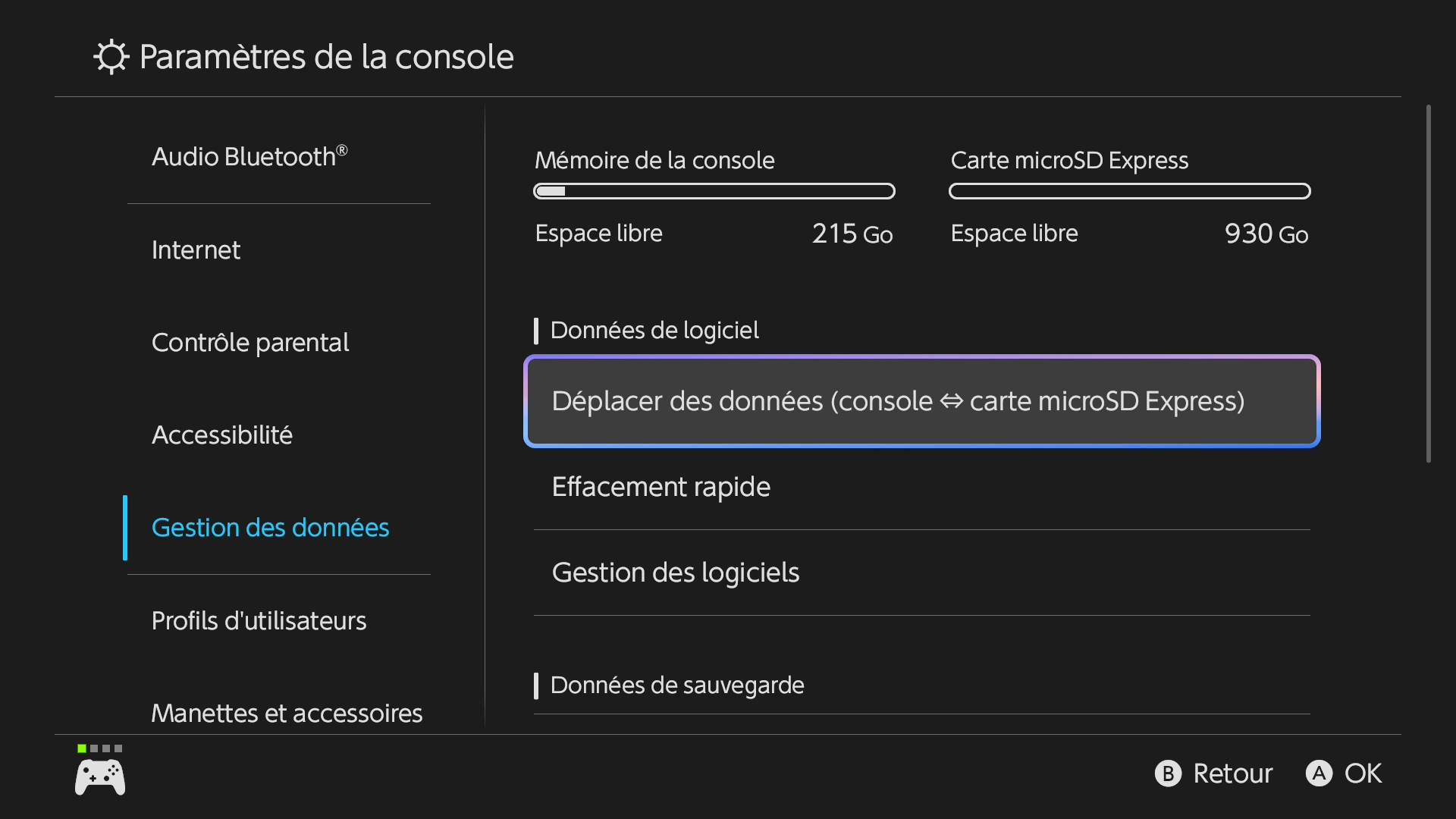Select Internet in the sidebar
The image size is (1456, 819).
196,250
